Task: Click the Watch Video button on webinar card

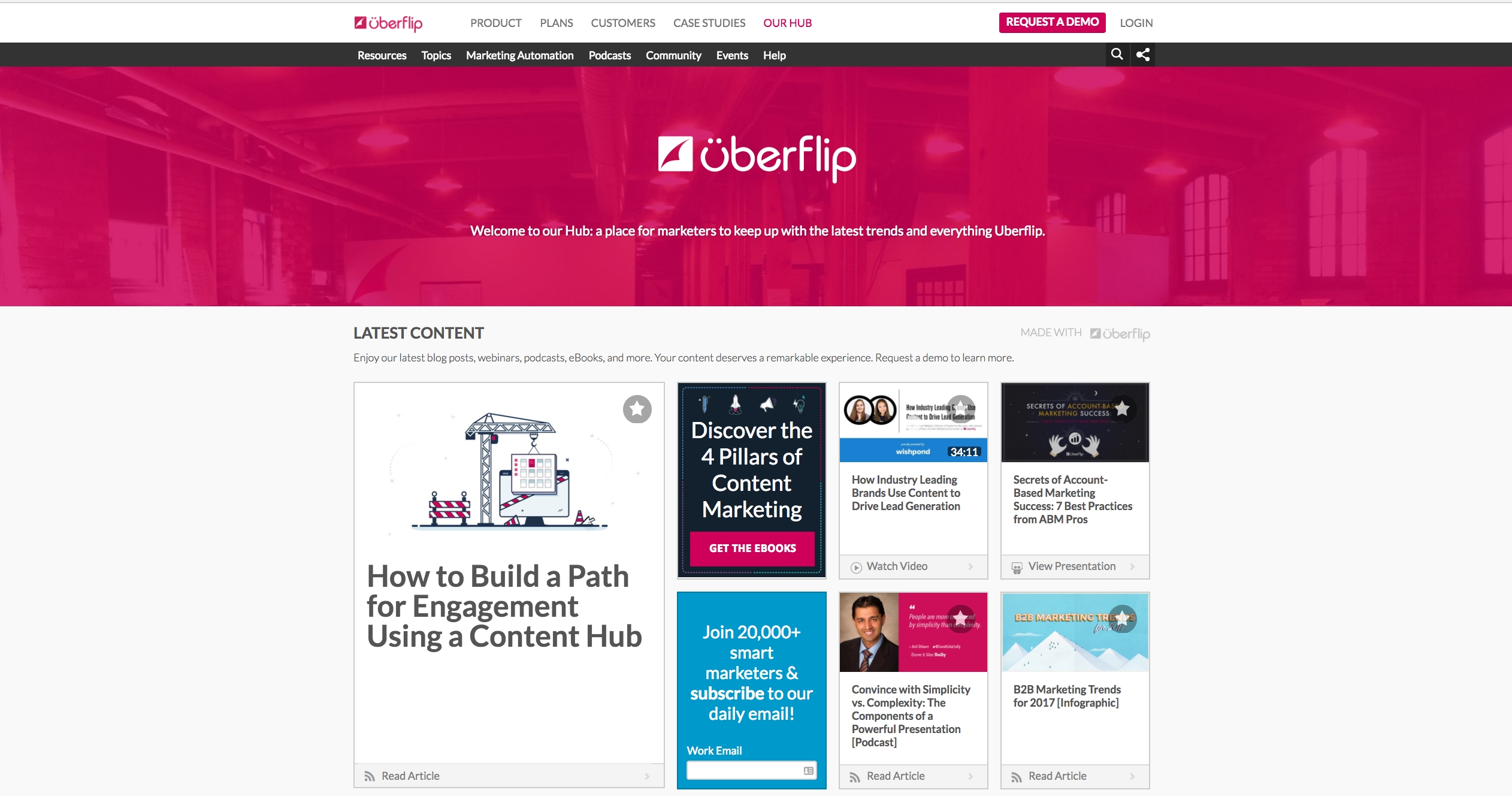Action: 897,567
